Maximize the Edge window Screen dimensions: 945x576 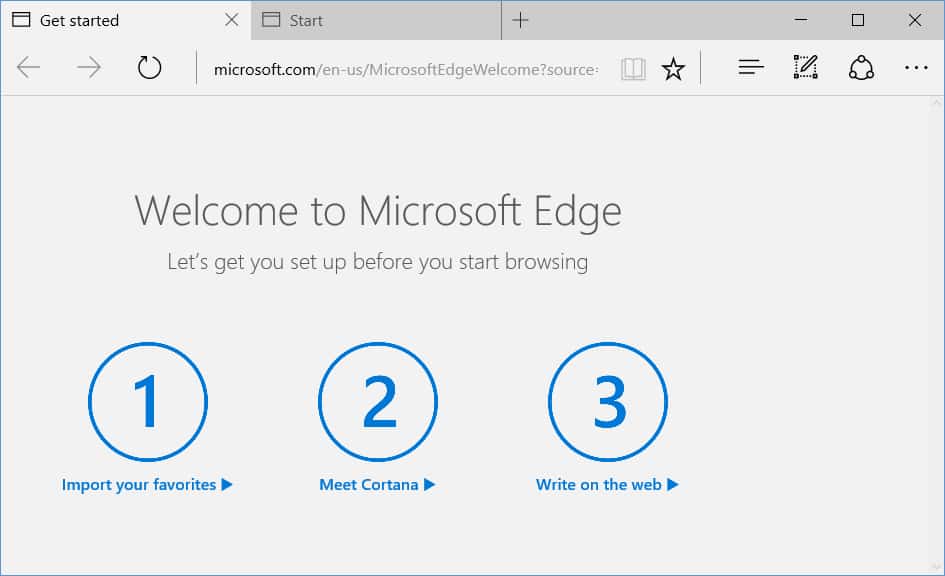[x=858, y=20]
